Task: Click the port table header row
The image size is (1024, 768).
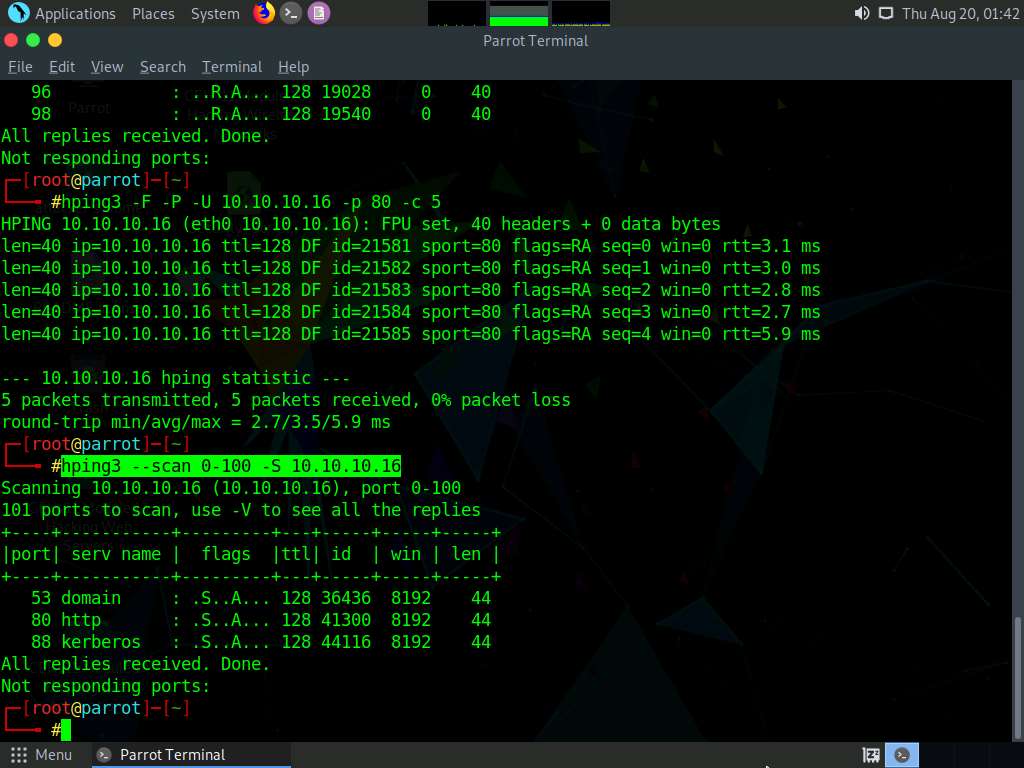Action: point(251,554)
